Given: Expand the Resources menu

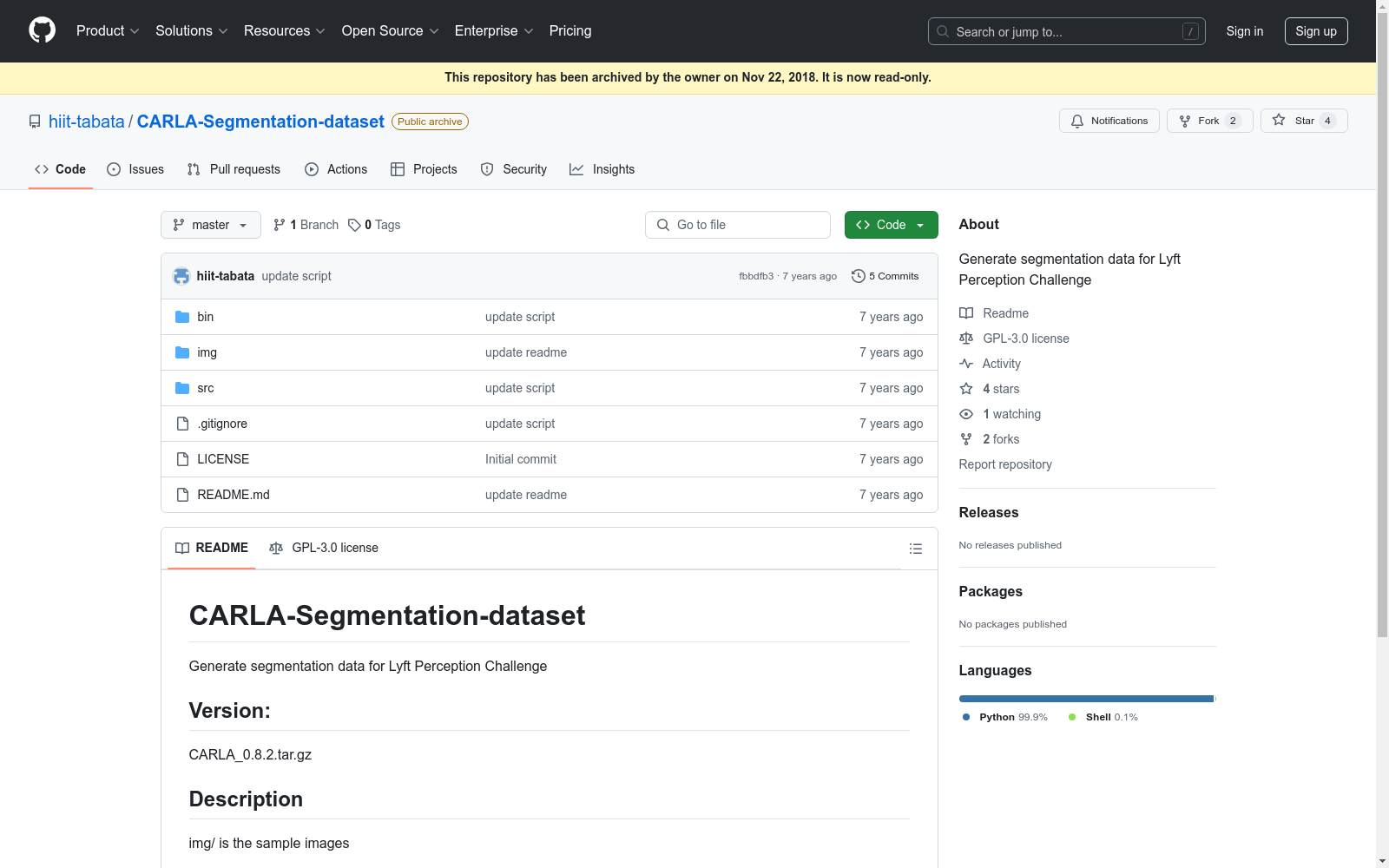Looking at the screenshot, I should click(285, 31).
